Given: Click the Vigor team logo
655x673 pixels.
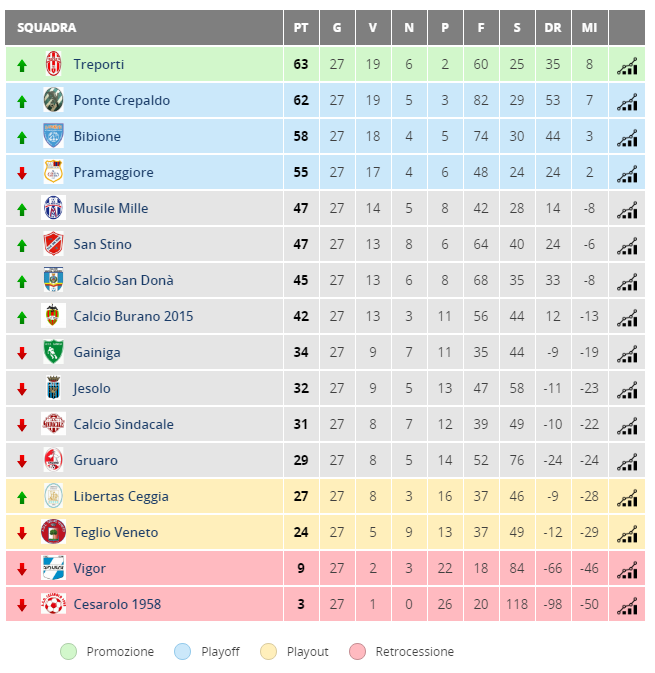Looking at the screenshot, I should click(54, 568).
